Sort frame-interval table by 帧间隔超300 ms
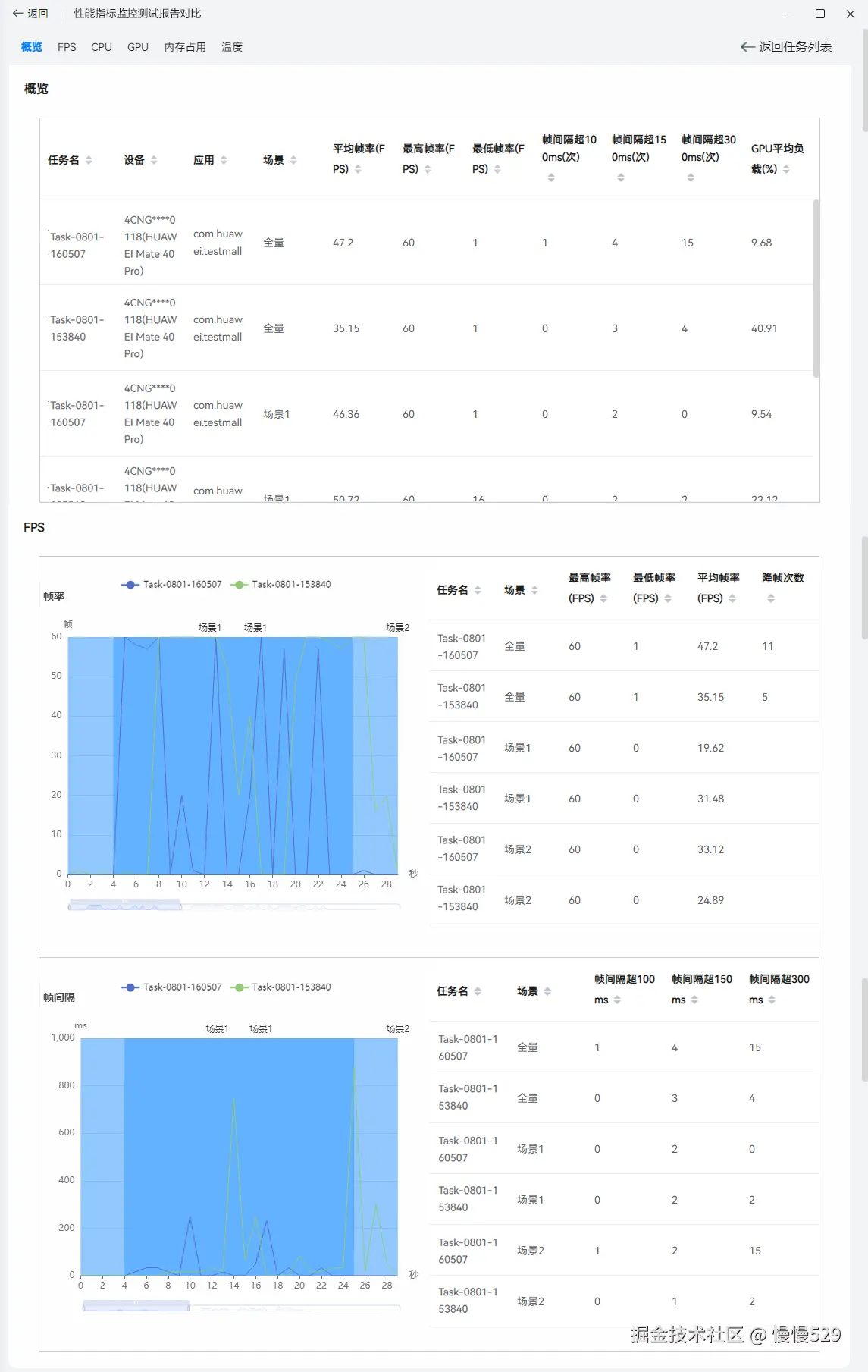The width and height of the screenshot is (868, 1372). pyautogui.click(x=772, y=1000)
